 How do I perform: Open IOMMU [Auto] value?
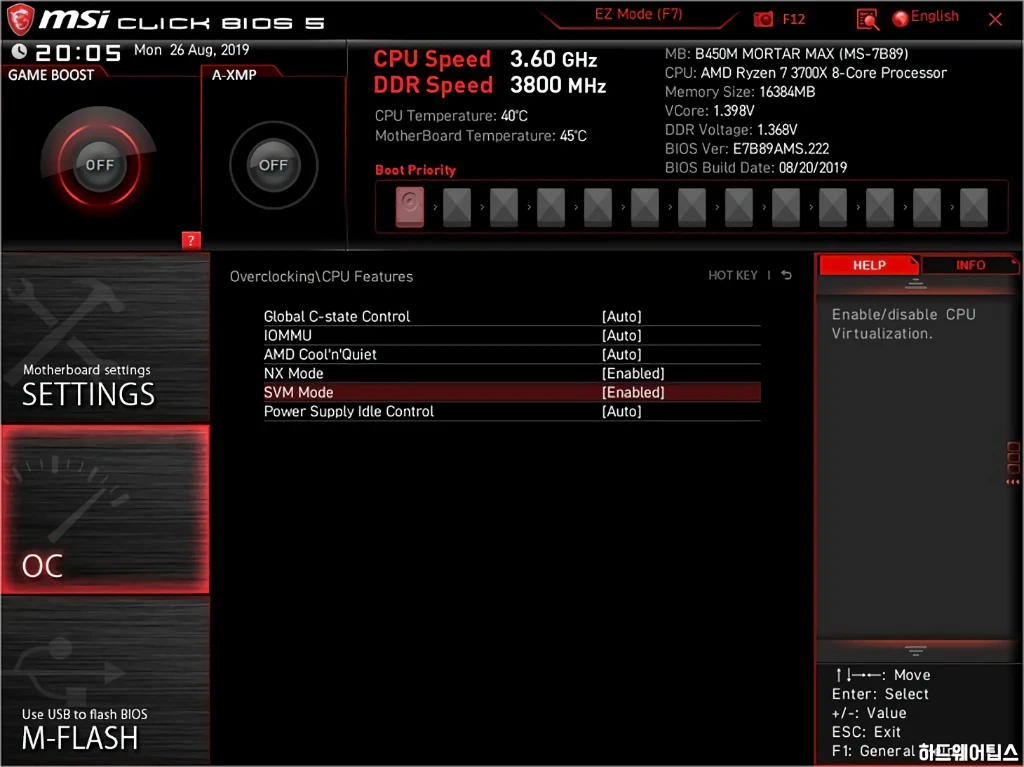click(622, 335)
